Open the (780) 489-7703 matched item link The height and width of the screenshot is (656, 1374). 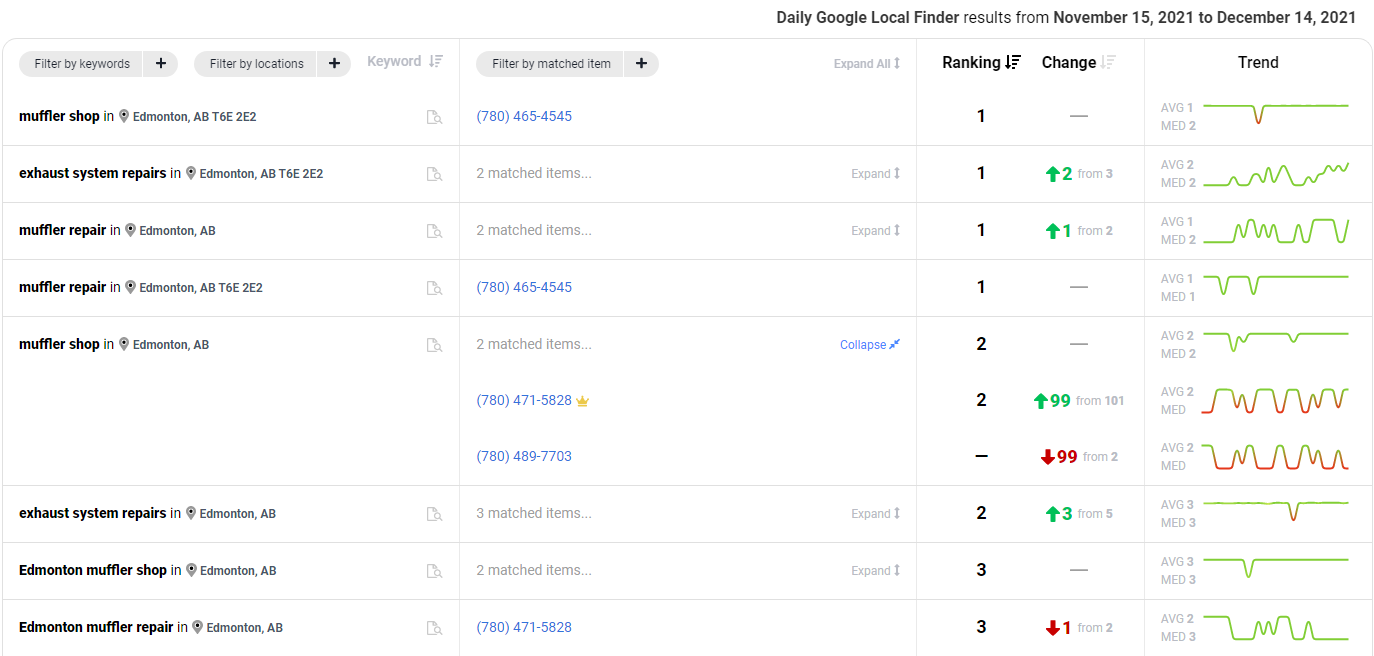pyautogui.click(x=524, y=457)
